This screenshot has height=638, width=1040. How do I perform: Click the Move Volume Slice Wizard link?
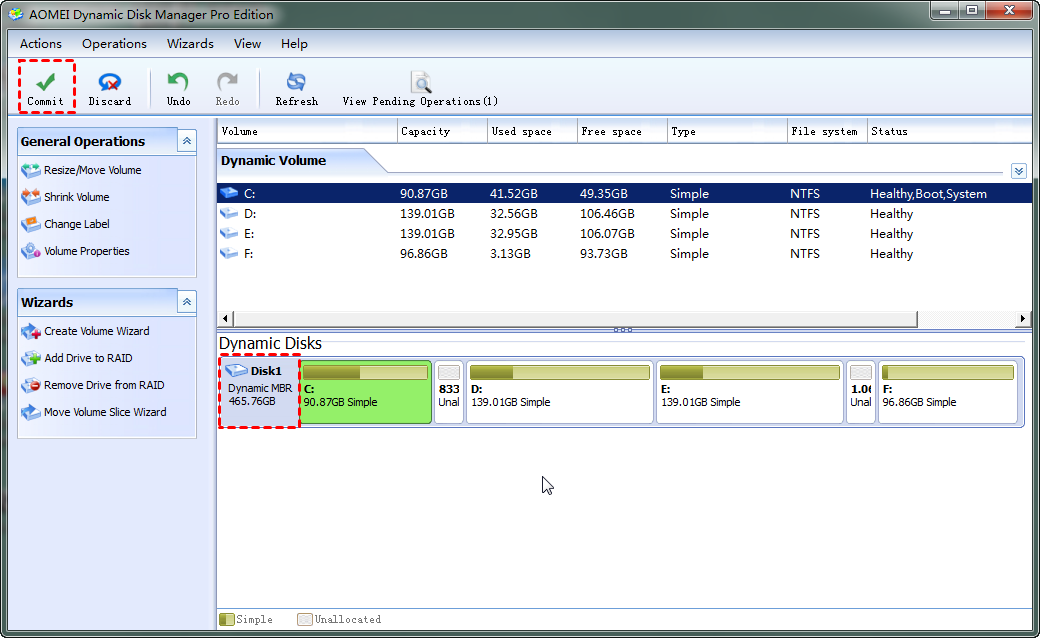tap(105, 413)
